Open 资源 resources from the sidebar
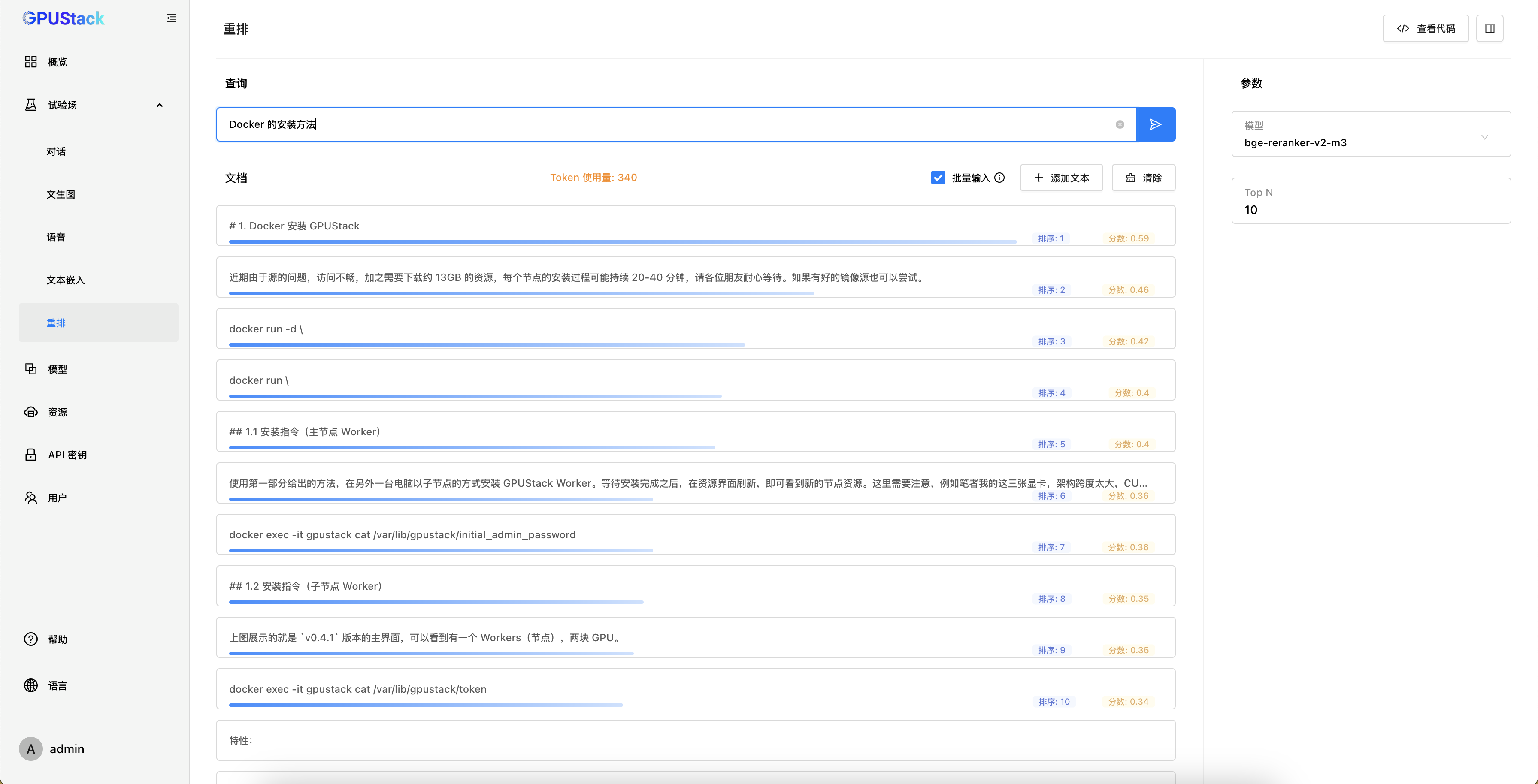Image resolution: width=1538 pixels, height=784 pixels. coord(58,412)
